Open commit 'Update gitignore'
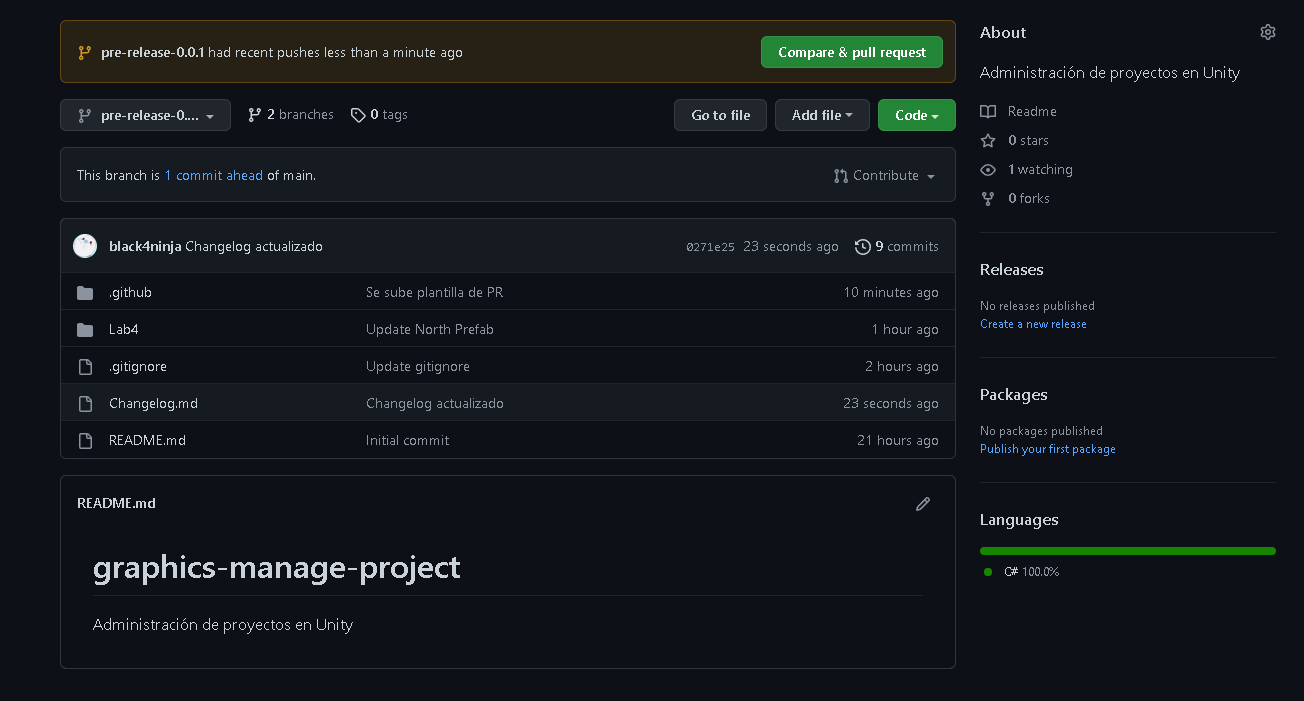The height and width of the screenshot is (701, 1304). point(418,367)
